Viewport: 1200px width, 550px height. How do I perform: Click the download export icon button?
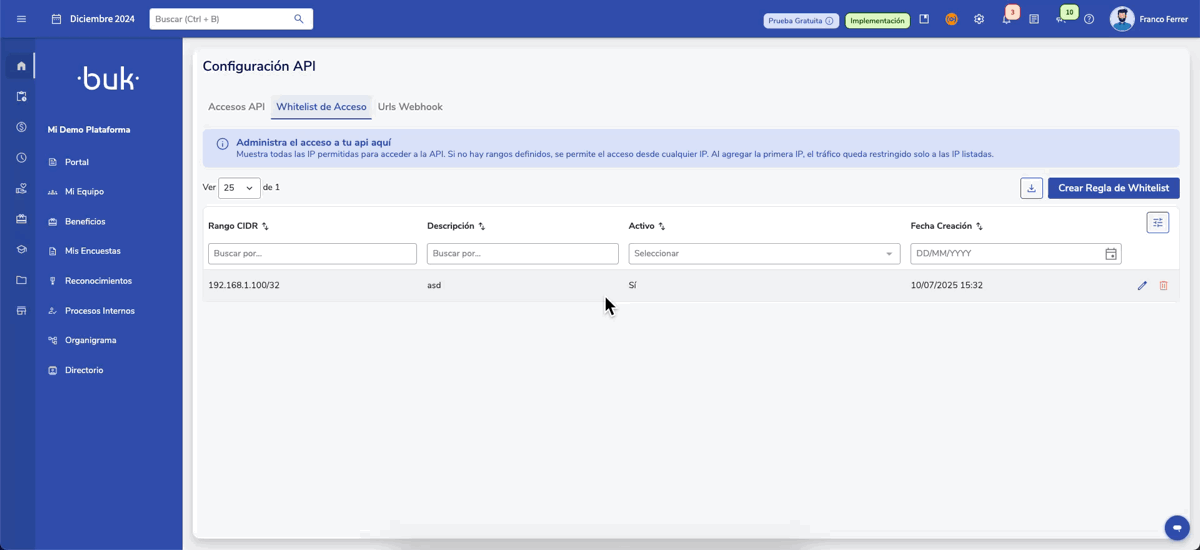[x=1031, y=188]
